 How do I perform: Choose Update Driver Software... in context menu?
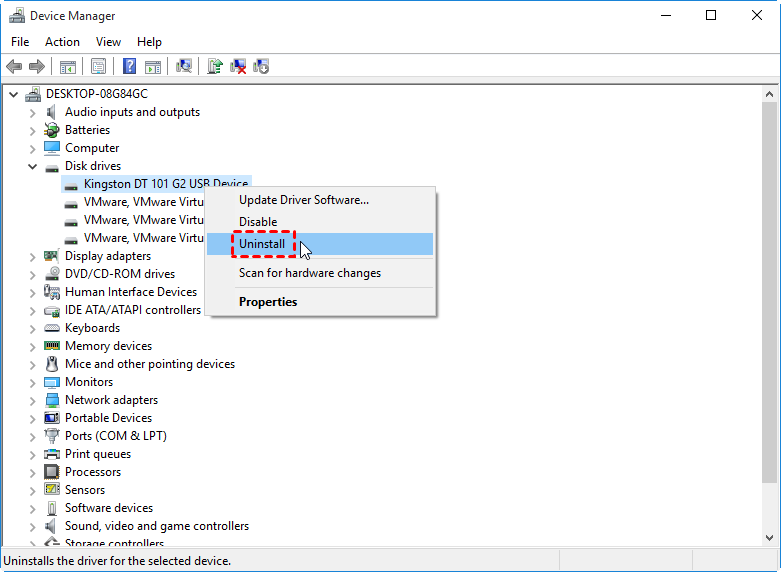pos(320,200)
